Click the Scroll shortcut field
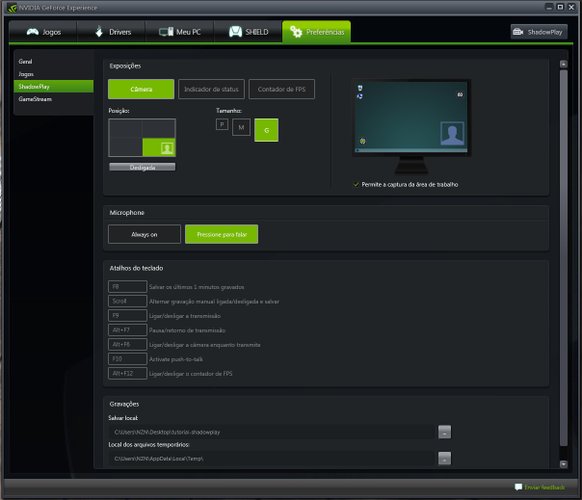The height and width of the screenshot is (500, 582). pos(127,301)
